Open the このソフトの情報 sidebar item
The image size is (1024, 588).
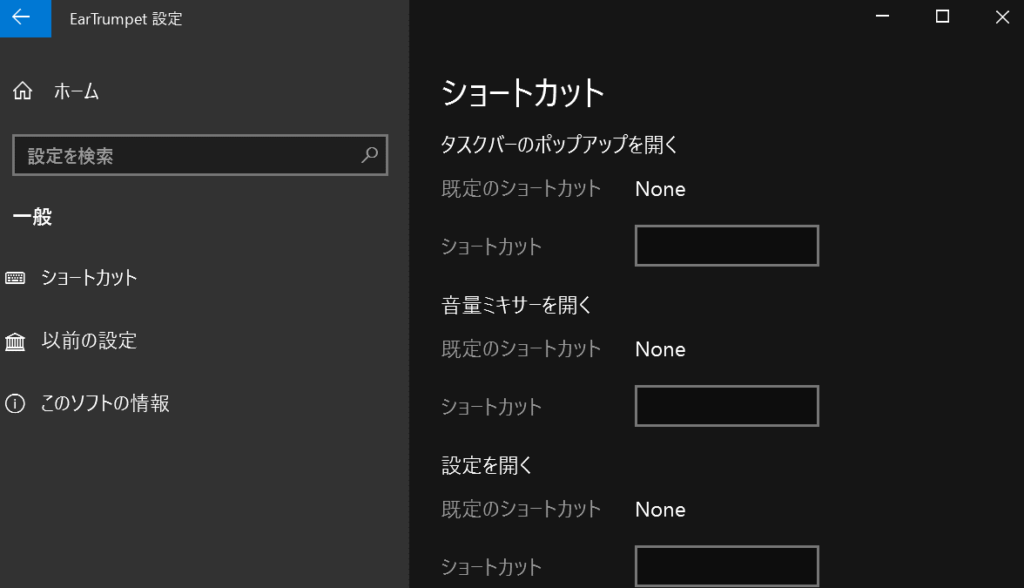[104, 403]
